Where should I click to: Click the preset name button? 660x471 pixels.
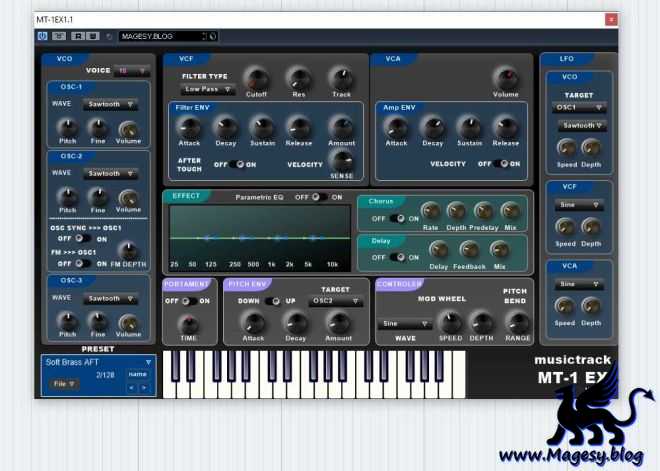[137, 374]
